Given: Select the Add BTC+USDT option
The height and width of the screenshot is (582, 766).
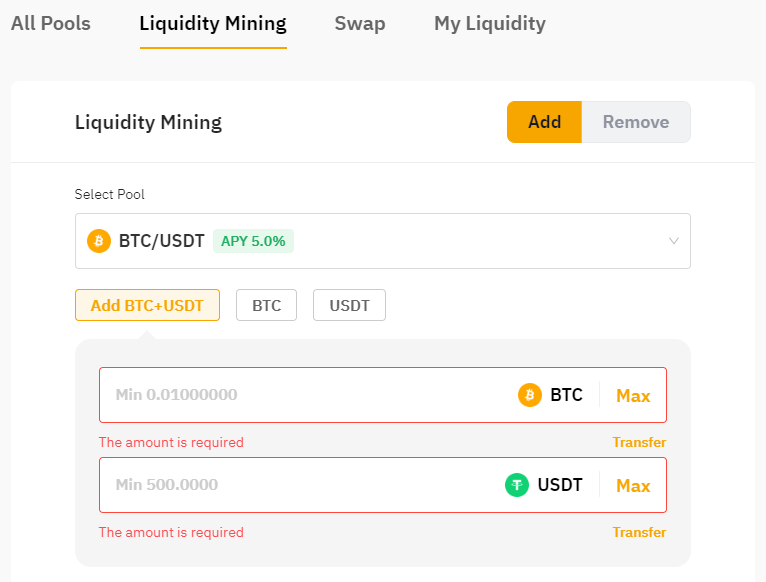Looking at the screenshot, I should 147,306.
